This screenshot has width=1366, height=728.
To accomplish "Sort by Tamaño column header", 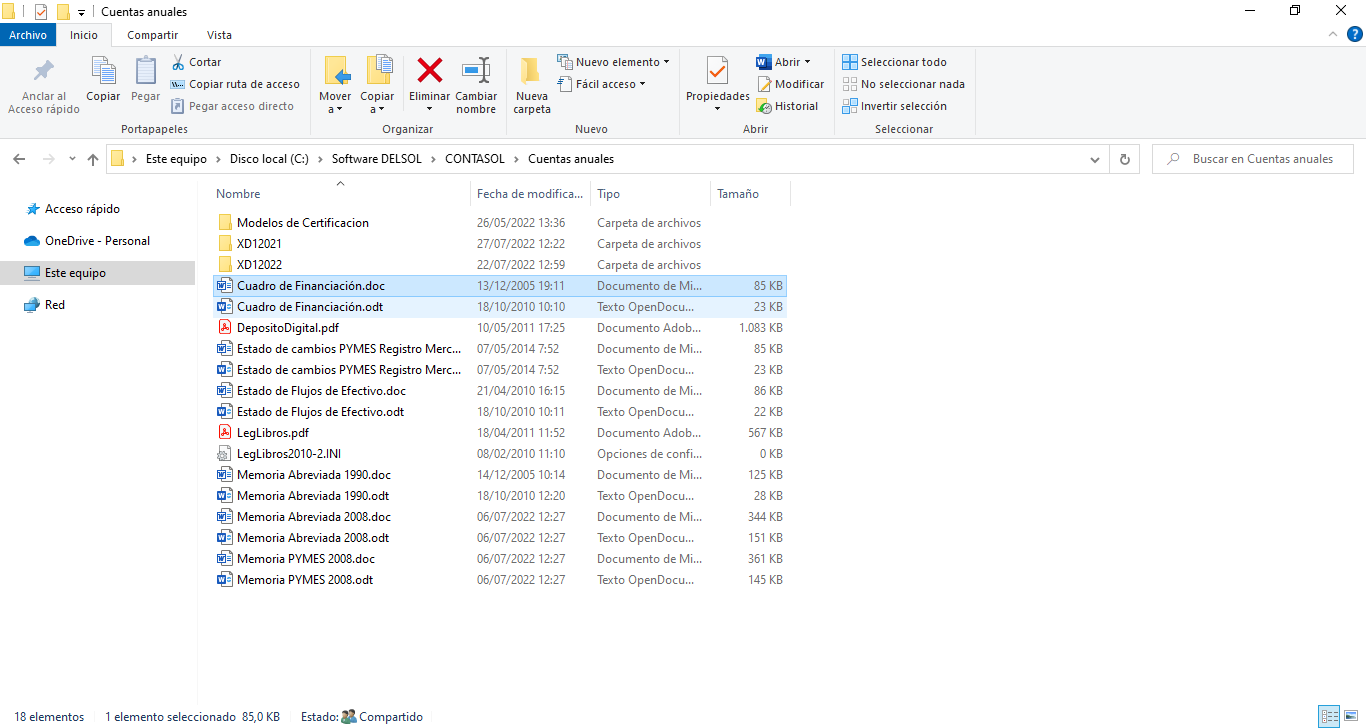I will 750,194.
